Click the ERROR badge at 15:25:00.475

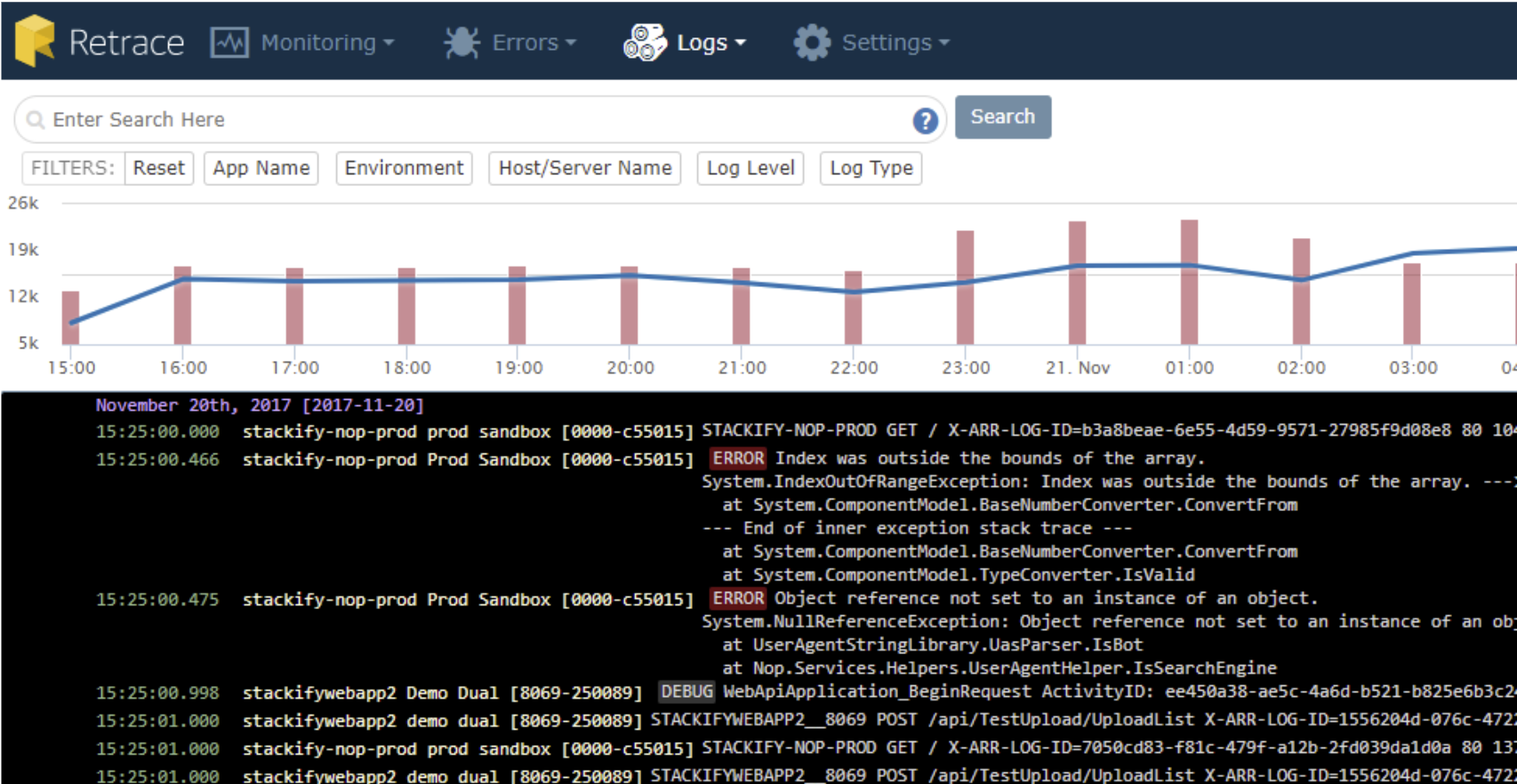click(x=738, y=598)
